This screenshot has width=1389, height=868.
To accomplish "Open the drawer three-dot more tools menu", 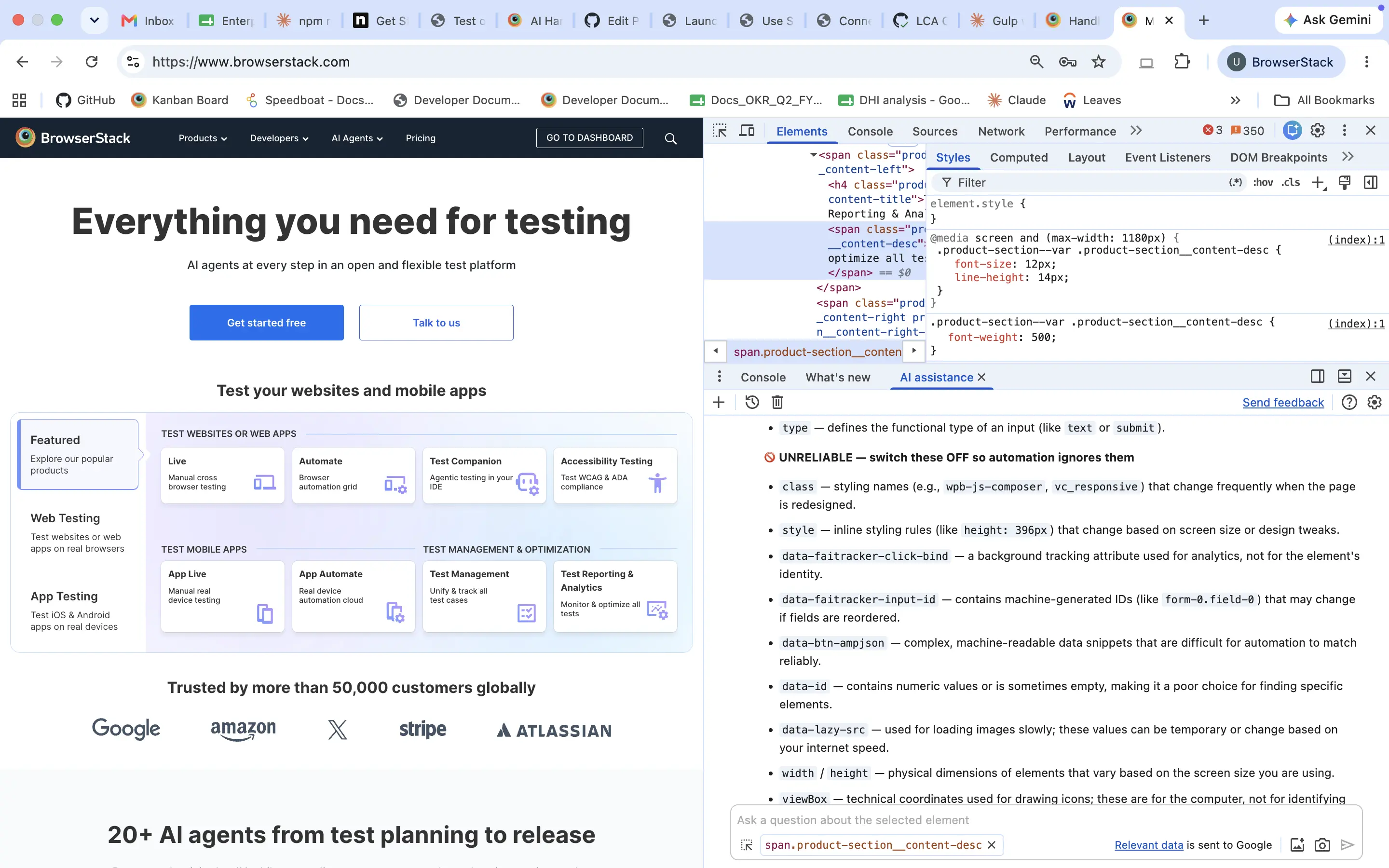I will (719, 377).
